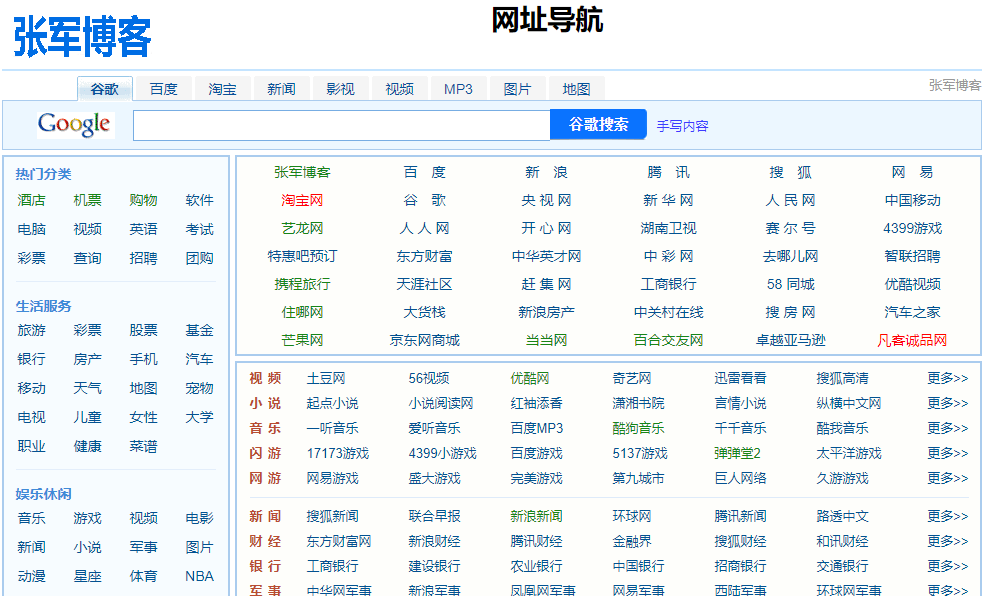Visit the 搜 狐 portal link
Viewport: 984px width, 596px height.
(x=791, y=172)
